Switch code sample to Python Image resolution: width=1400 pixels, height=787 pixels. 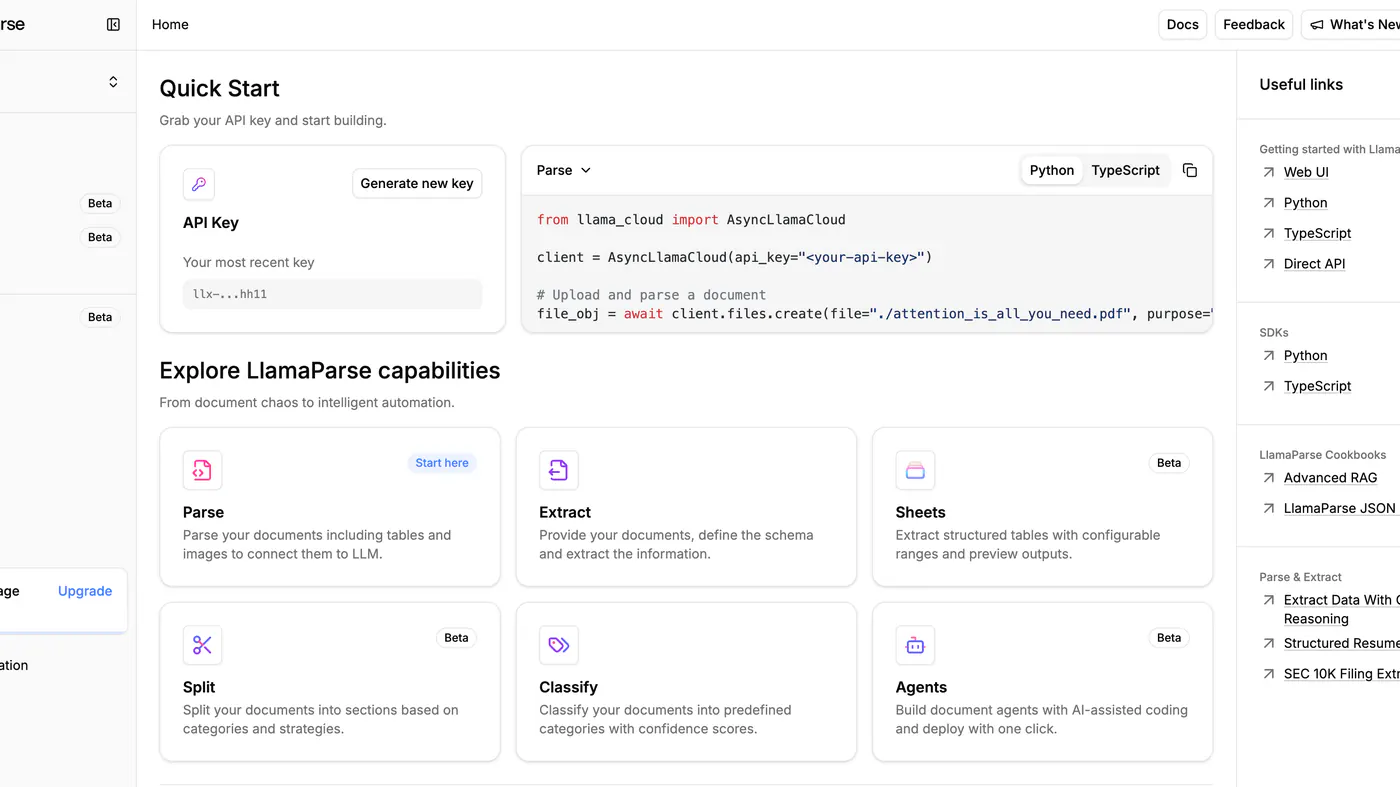point(1052,170)
